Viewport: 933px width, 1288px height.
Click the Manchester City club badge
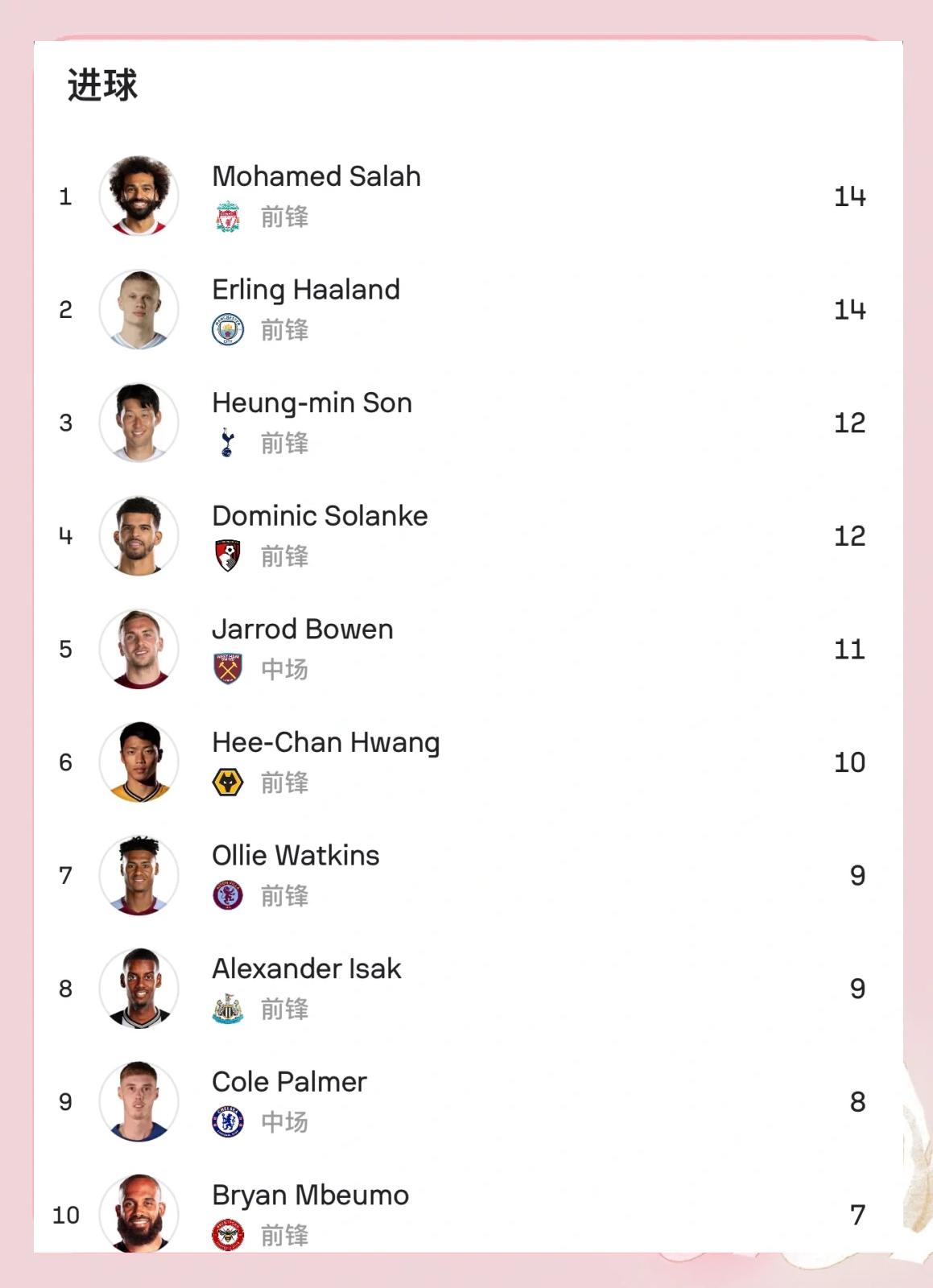[x=228, y=330]
